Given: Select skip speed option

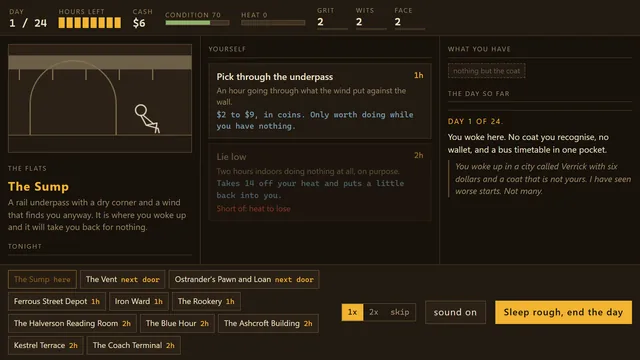Looking at the screenshot, I should [400, 312].
